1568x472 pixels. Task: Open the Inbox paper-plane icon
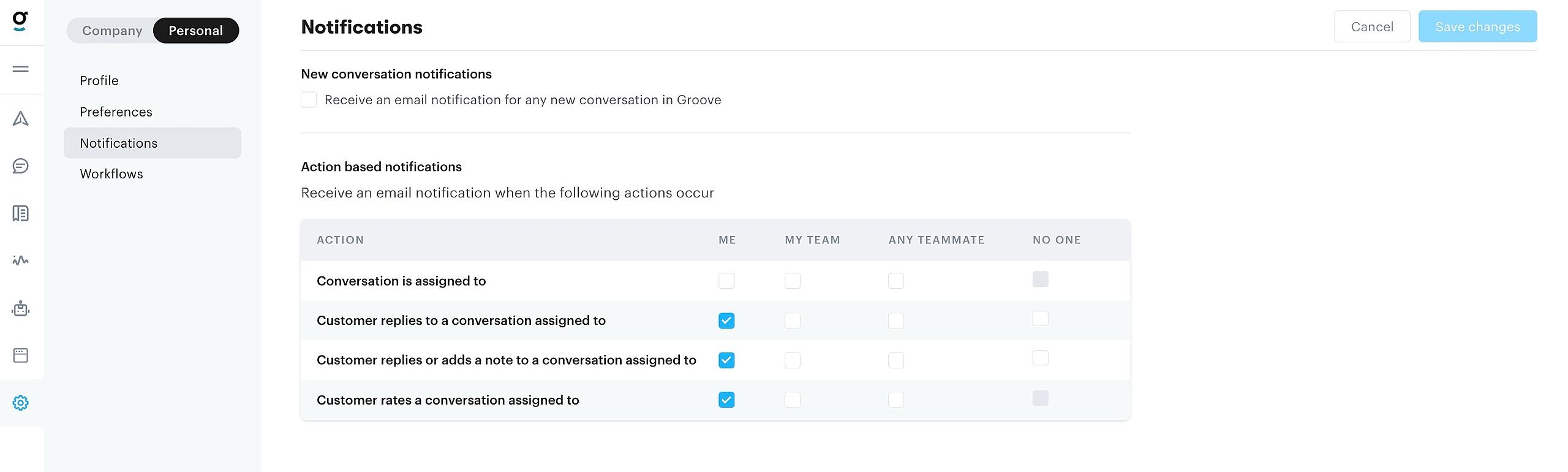coord(20,118)
